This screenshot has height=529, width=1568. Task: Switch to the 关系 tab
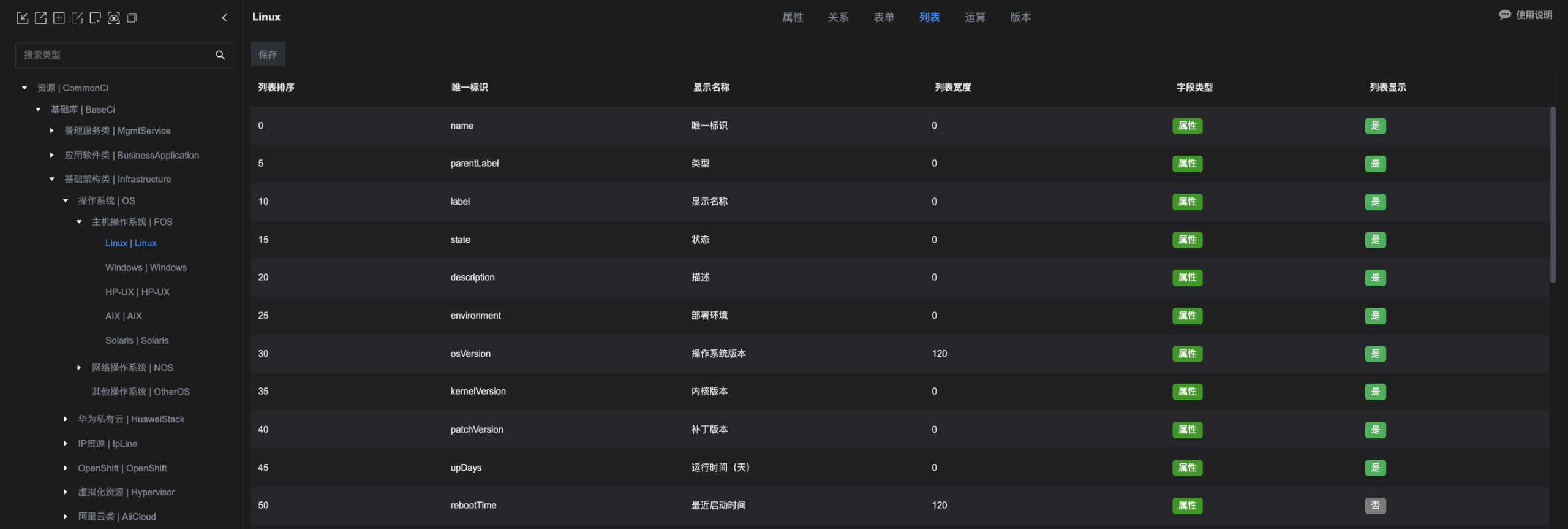coord(838,18)
